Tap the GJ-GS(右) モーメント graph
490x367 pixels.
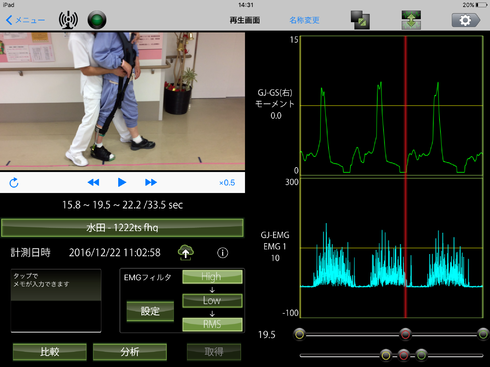pos(392,105)
